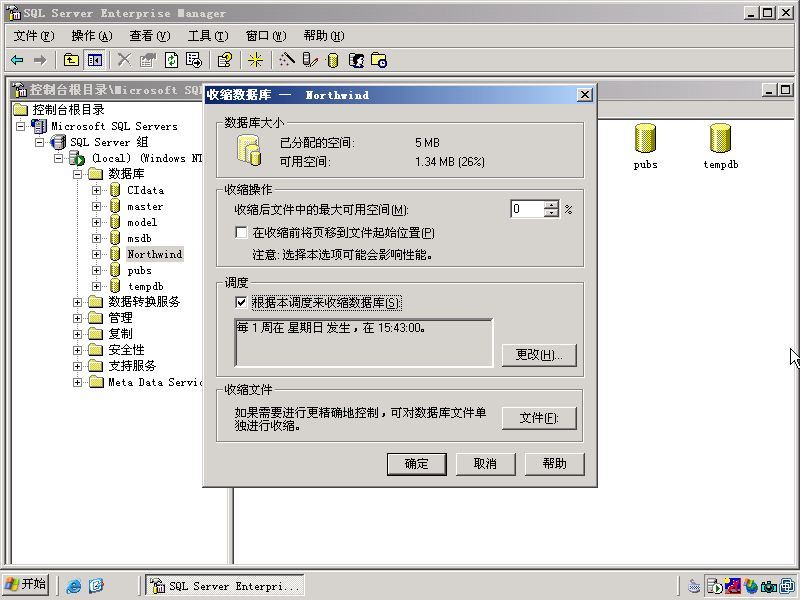Expand the CIdata database node
This screenshot has height=600, width=800.
pos(96,190)
